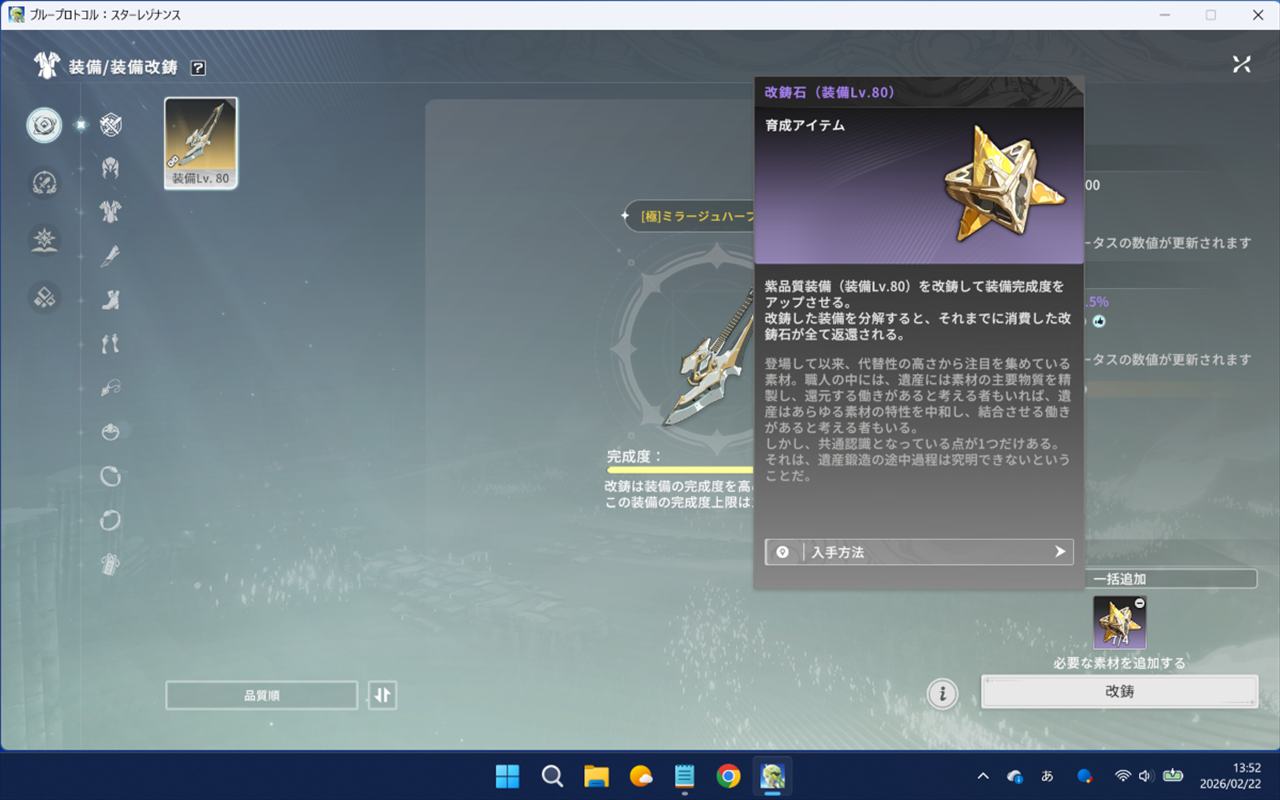Image resolution: width=1280 pixels, height=800 pixels.
Task: Click the 一括追加 bulk add button
Action: click(x=1119, y=579)
